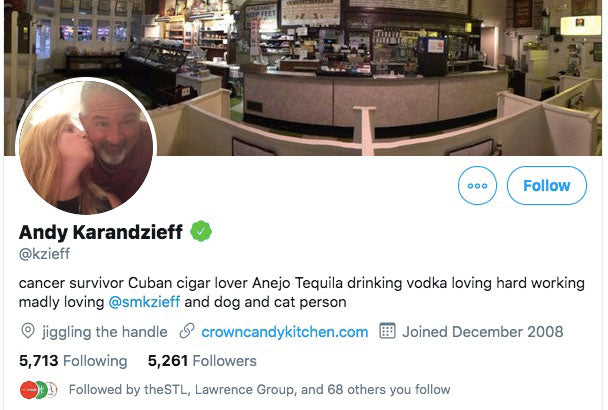Click the green follower avatar icon
The width and height of the screenshot is (608, 410).
(x=41, y=390)
